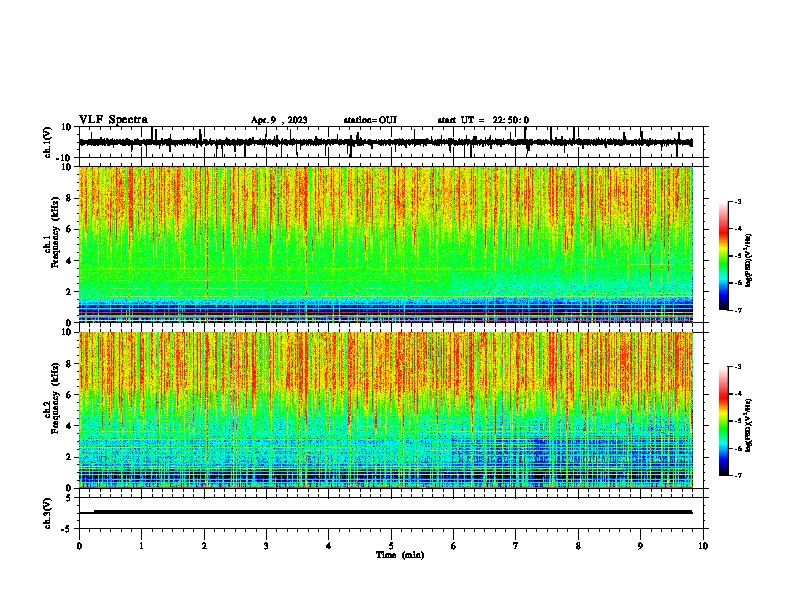Select the "Apr. 9, 2023" date label
The image size is (792, 612).
[x=279, y=120]
